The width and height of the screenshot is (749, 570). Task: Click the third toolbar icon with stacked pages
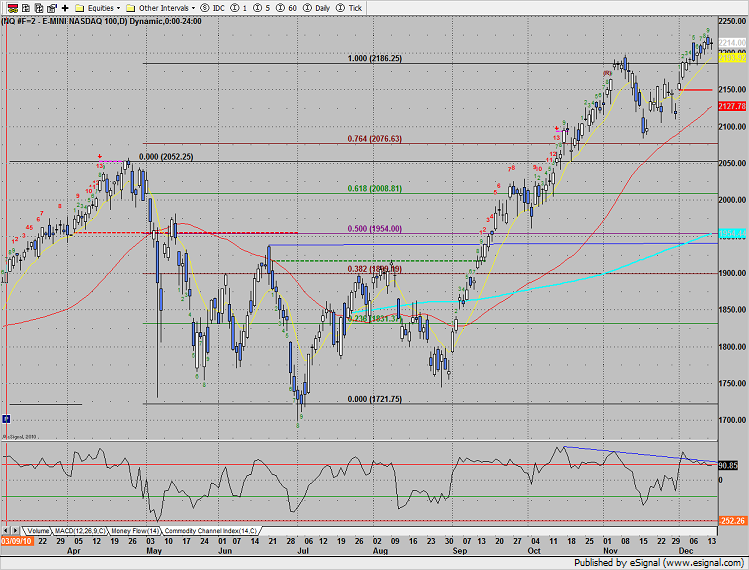(x=39, y=8)
